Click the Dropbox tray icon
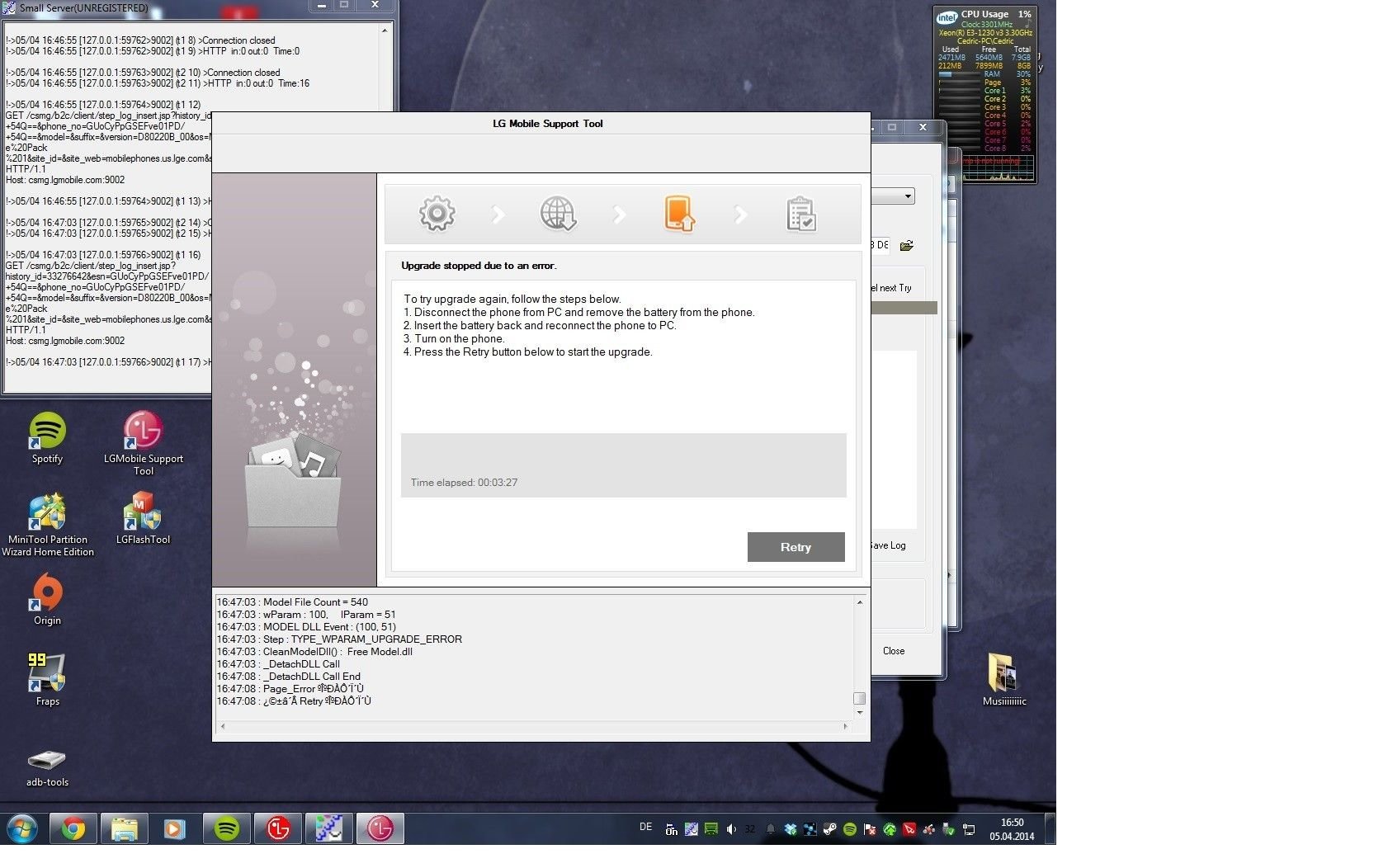 [x=791, y=829]
